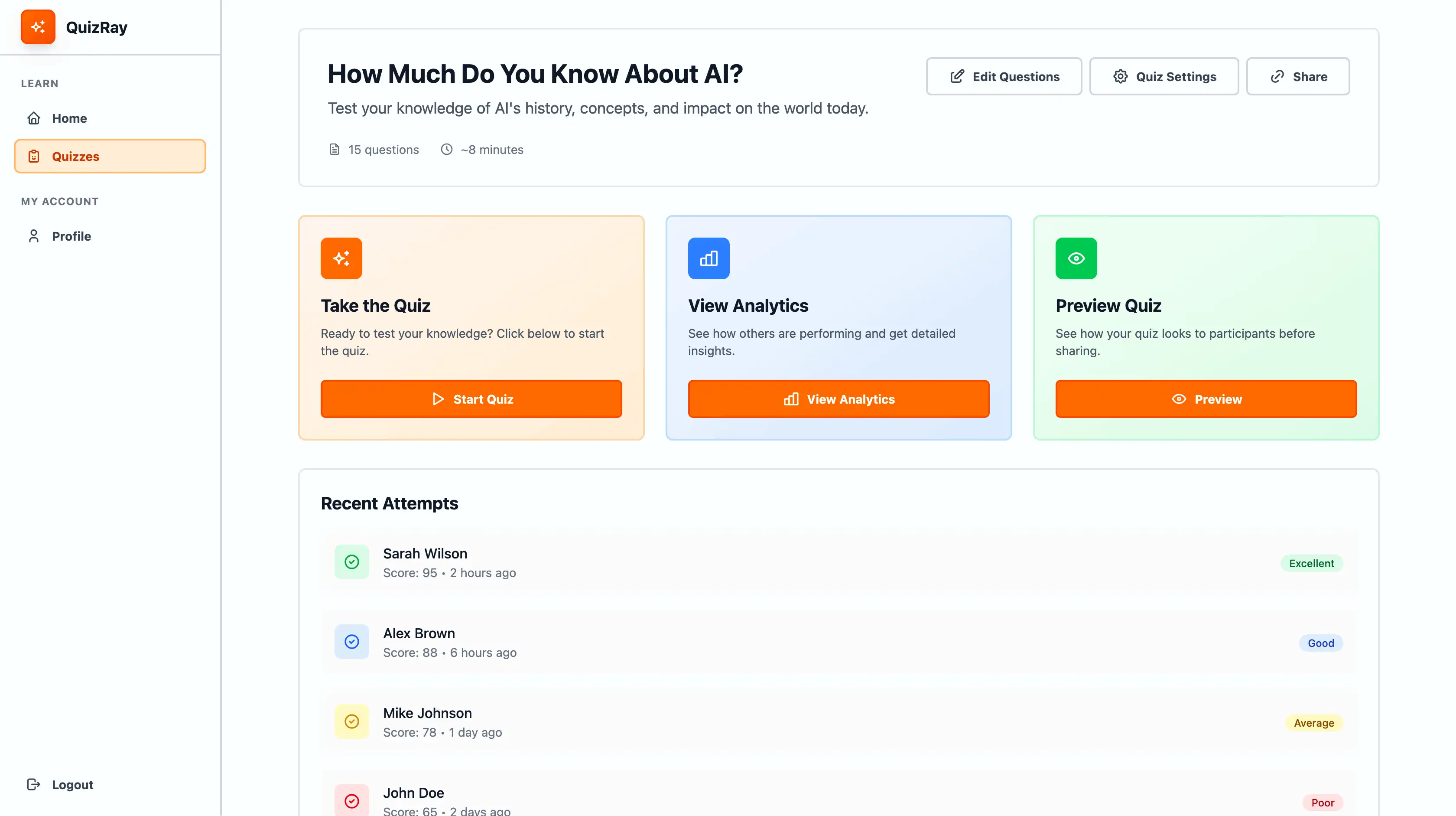Screen dimensions: 1456x816
Task: Click the 'Preview Quiz' card heading
Action: pyautogui.click(x=1108, y=305)
